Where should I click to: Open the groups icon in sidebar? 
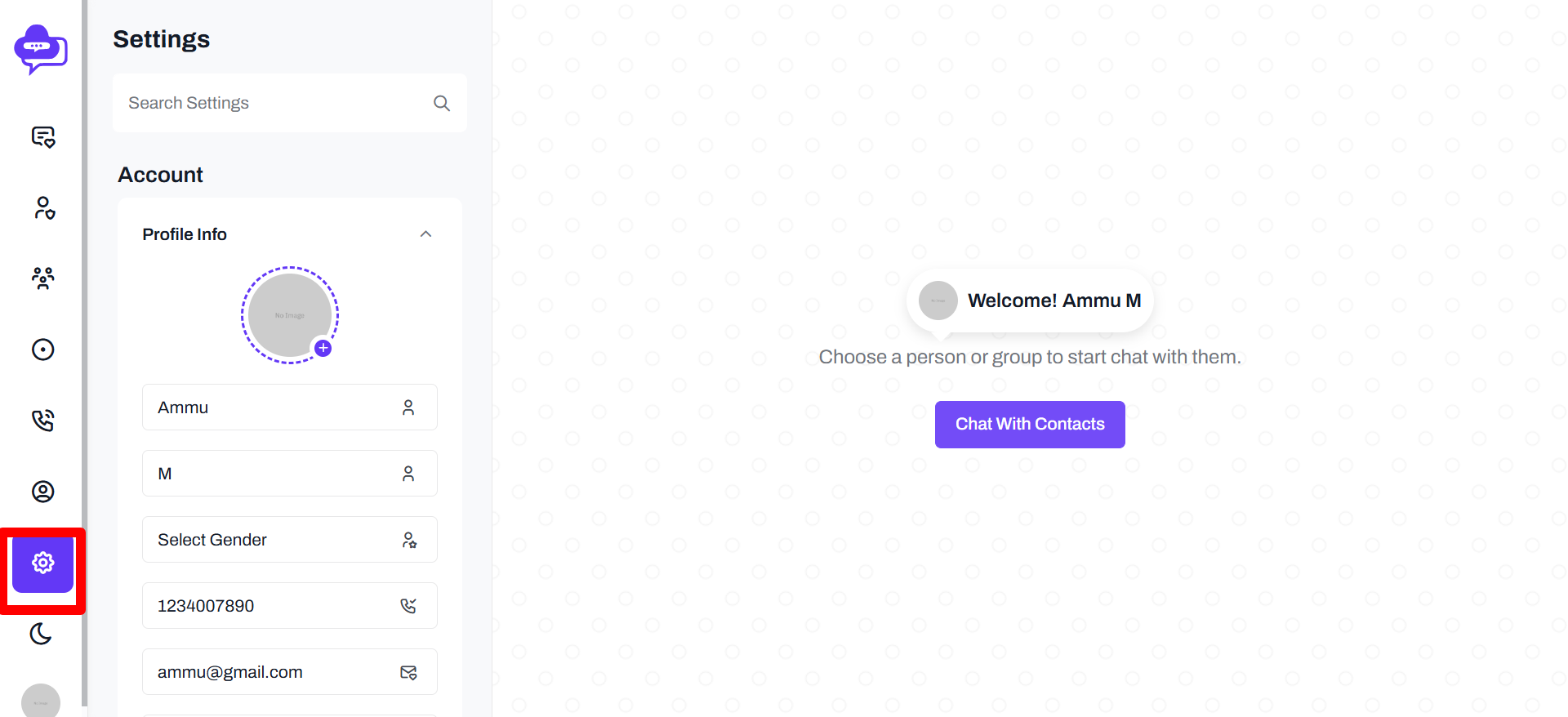tap(42, 278)
